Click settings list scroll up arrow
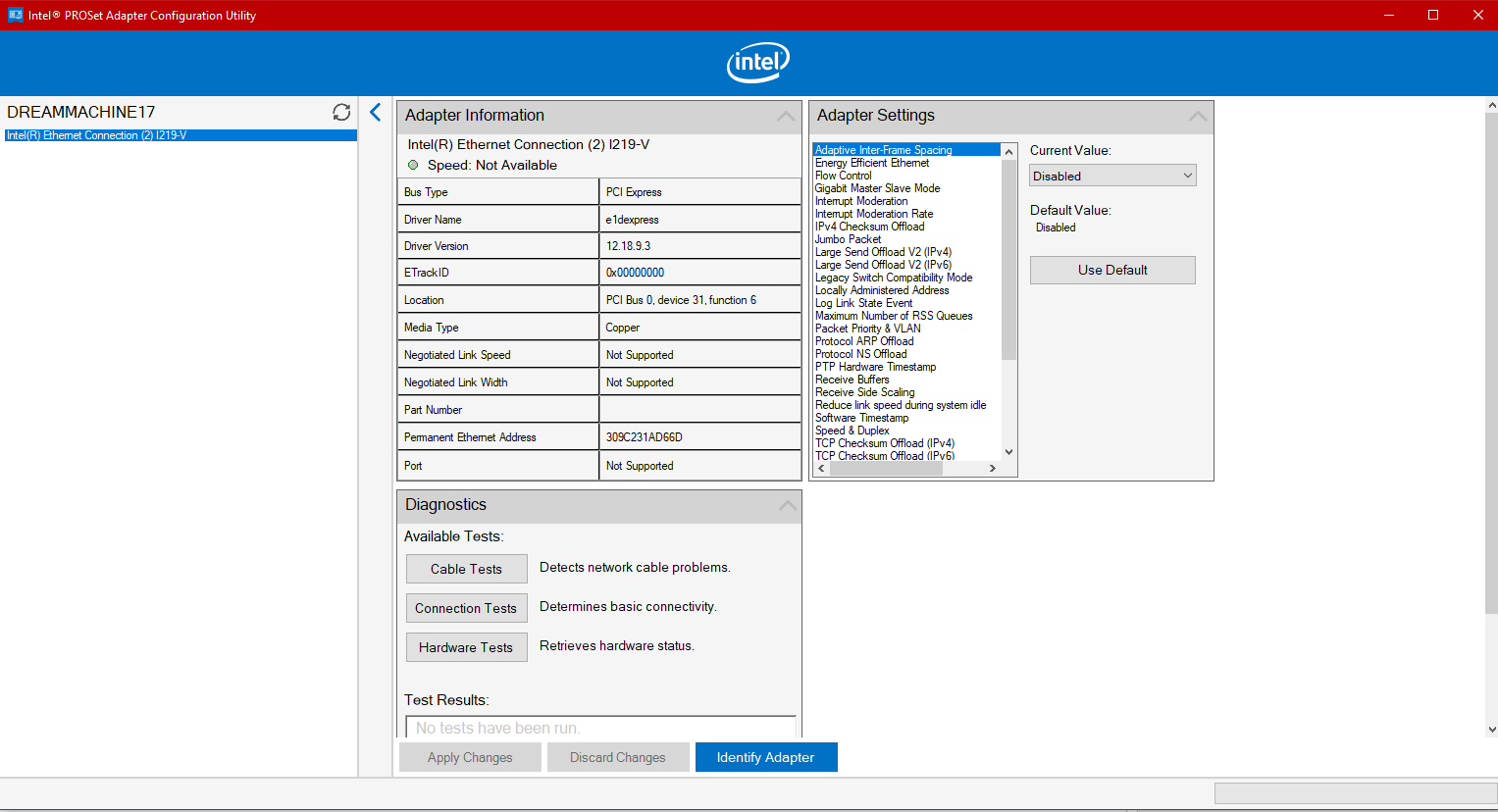Viewport: 1498px width, 812px height. coord(1008,152)
